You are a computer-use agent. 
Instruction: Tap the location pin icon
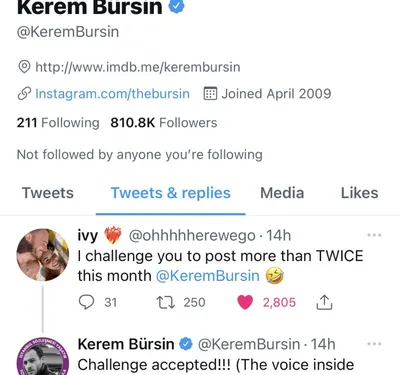(x=24, y=67)
